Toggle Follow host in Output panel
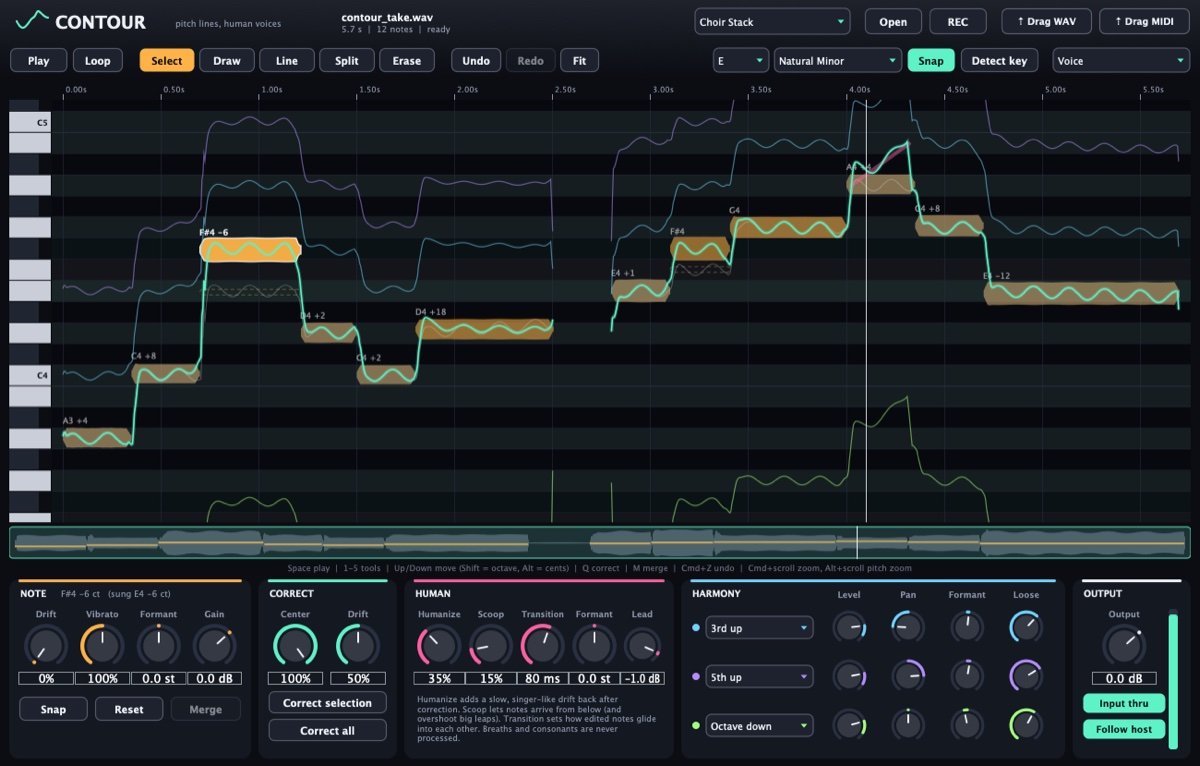 pos(1124,729)
